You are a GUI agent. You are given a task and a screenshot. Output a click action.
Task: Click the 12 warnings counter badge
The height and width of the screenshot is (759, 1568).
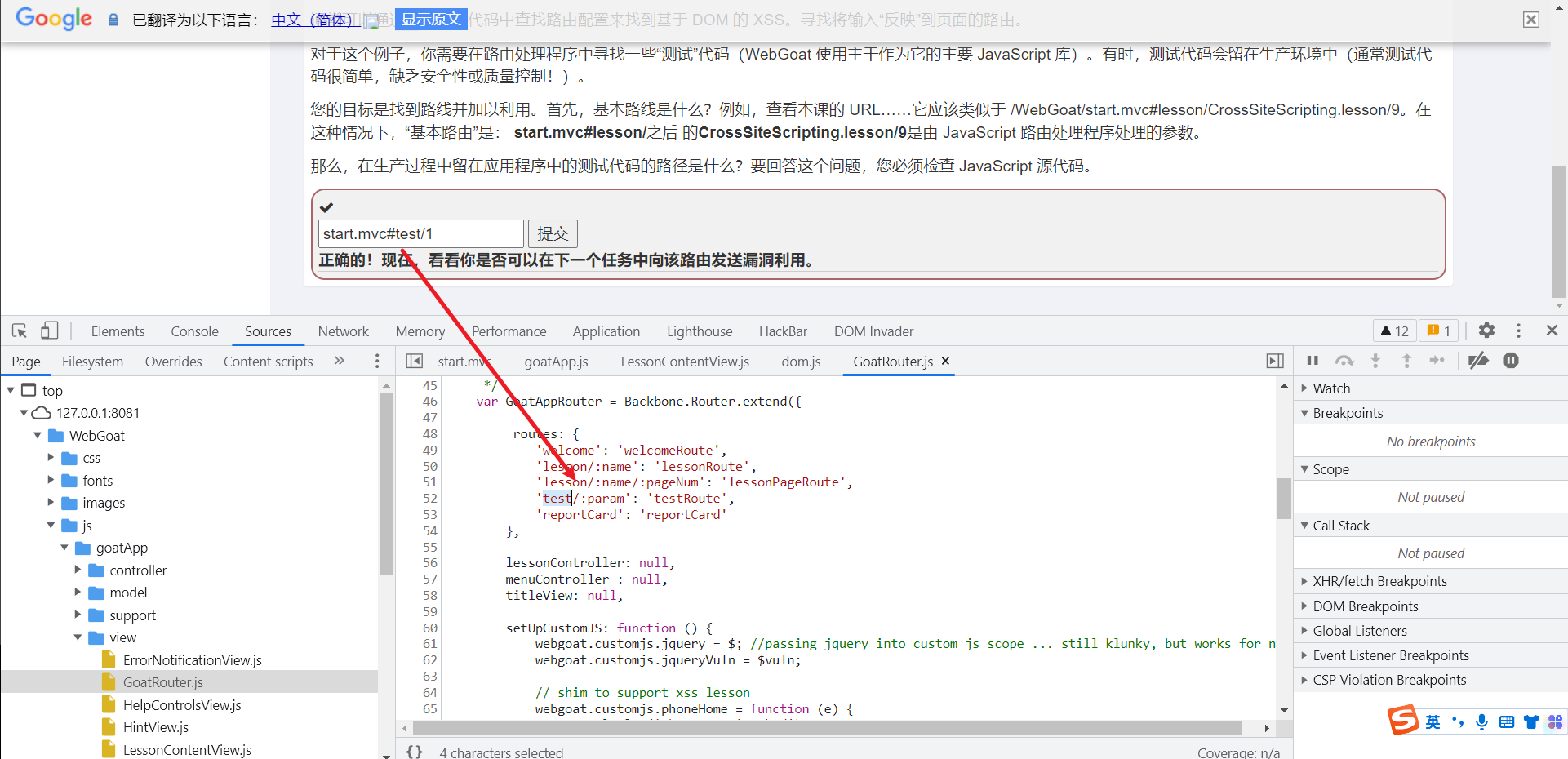tap(1394, 331)
